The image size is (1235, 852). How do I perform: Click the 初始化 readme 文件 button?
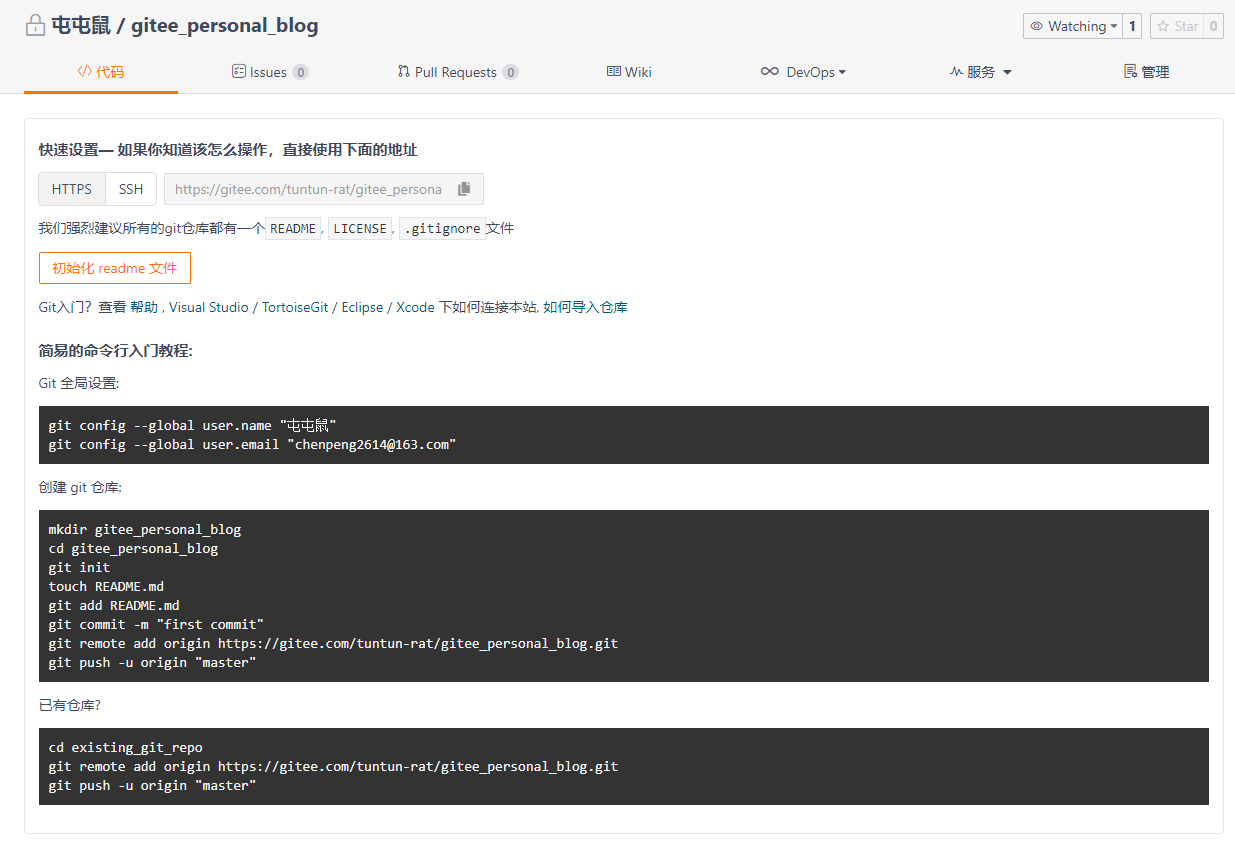coord(115,268)
